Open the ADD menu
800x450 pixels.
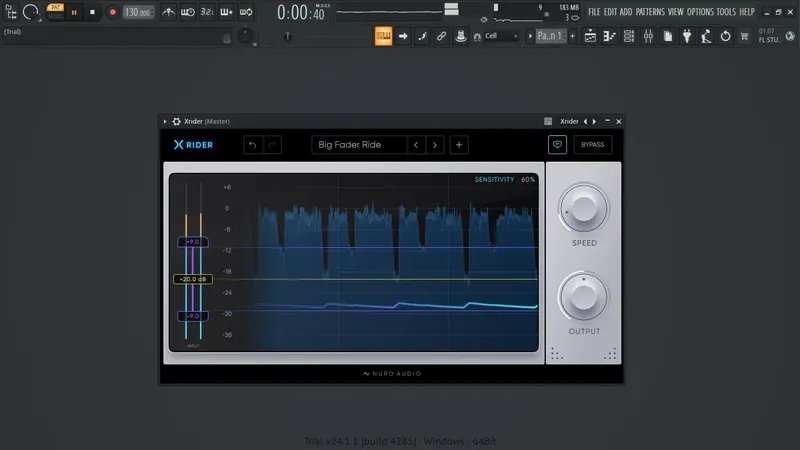(x=626, y=12)
